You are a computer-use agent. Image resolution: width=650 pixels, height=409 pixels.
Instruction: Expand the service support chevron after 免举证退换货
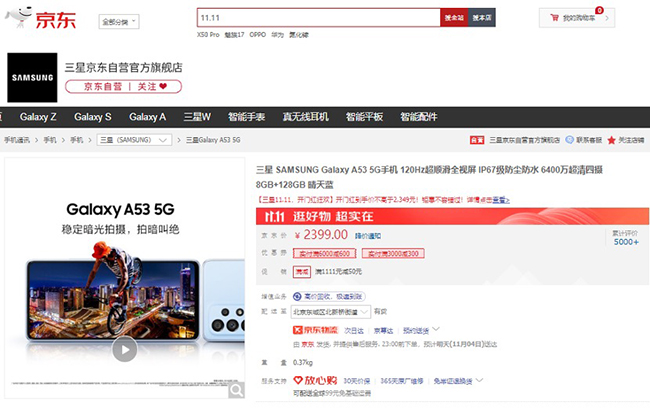480,380
